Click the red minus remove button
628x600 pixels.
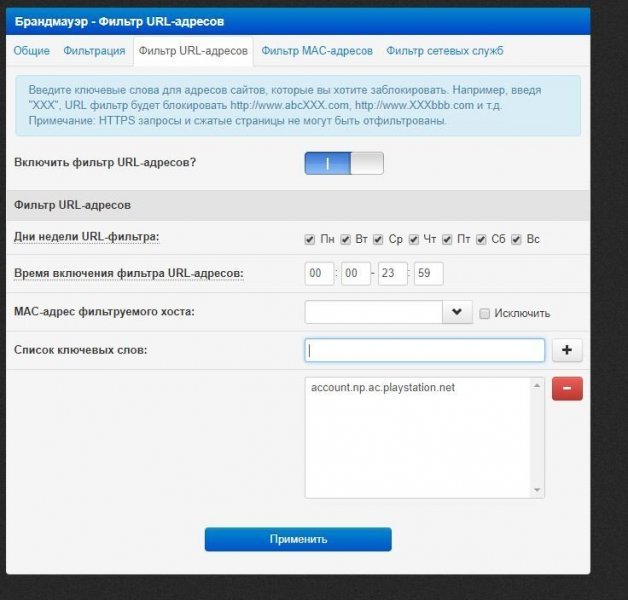click(567, 389)
